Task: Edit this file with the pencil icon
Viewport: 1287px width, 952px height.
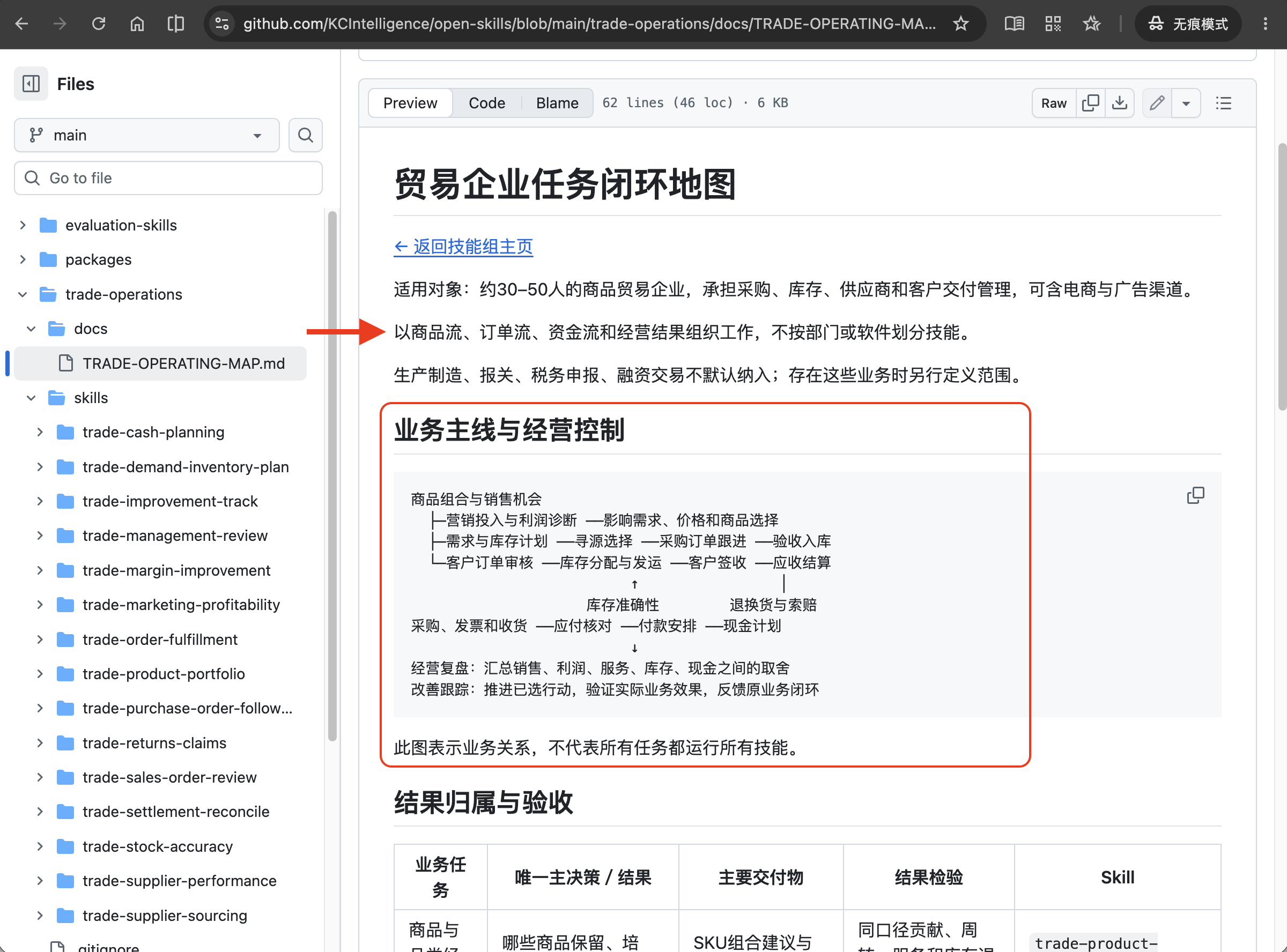Action: click(x=1157, y=103)
